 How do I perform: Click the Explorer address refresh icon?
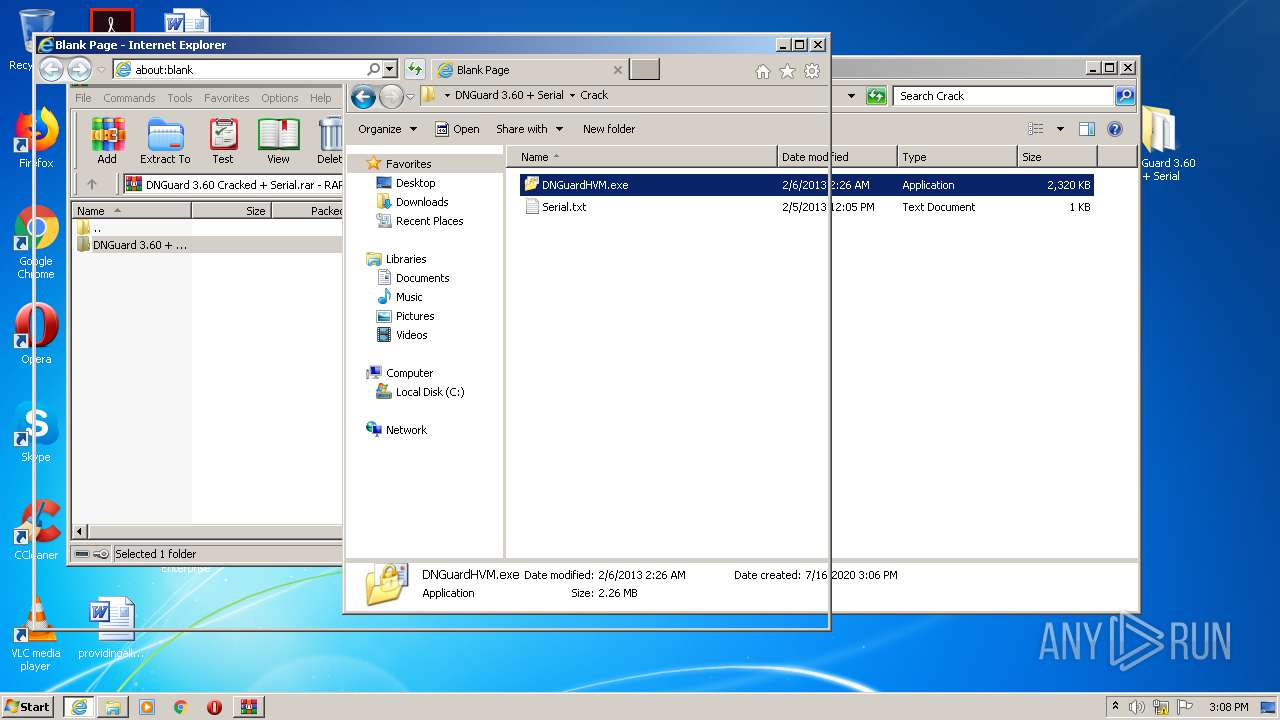[877, 96]
